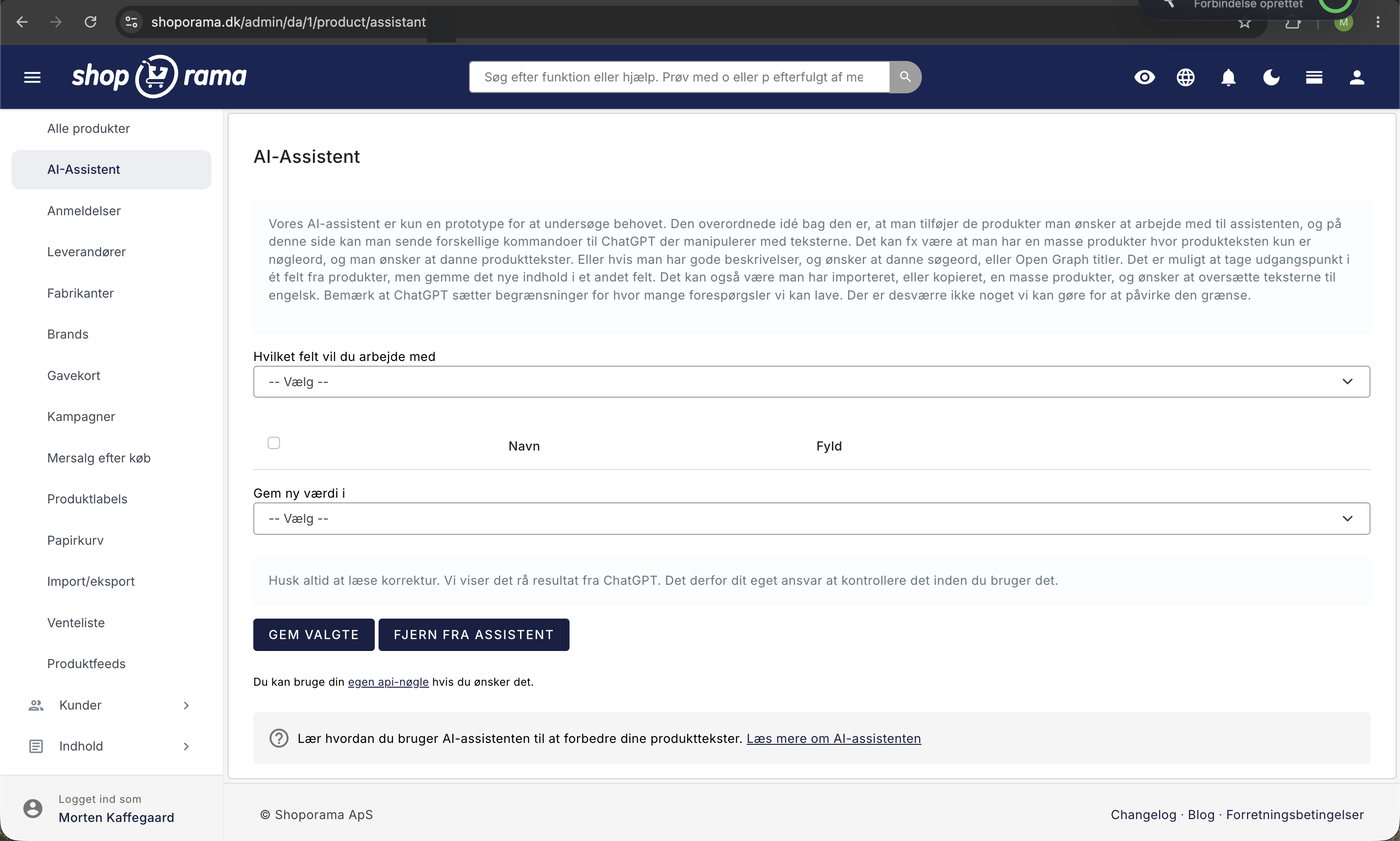
Task: Click the search magnifier button
Action: point(905,77)
